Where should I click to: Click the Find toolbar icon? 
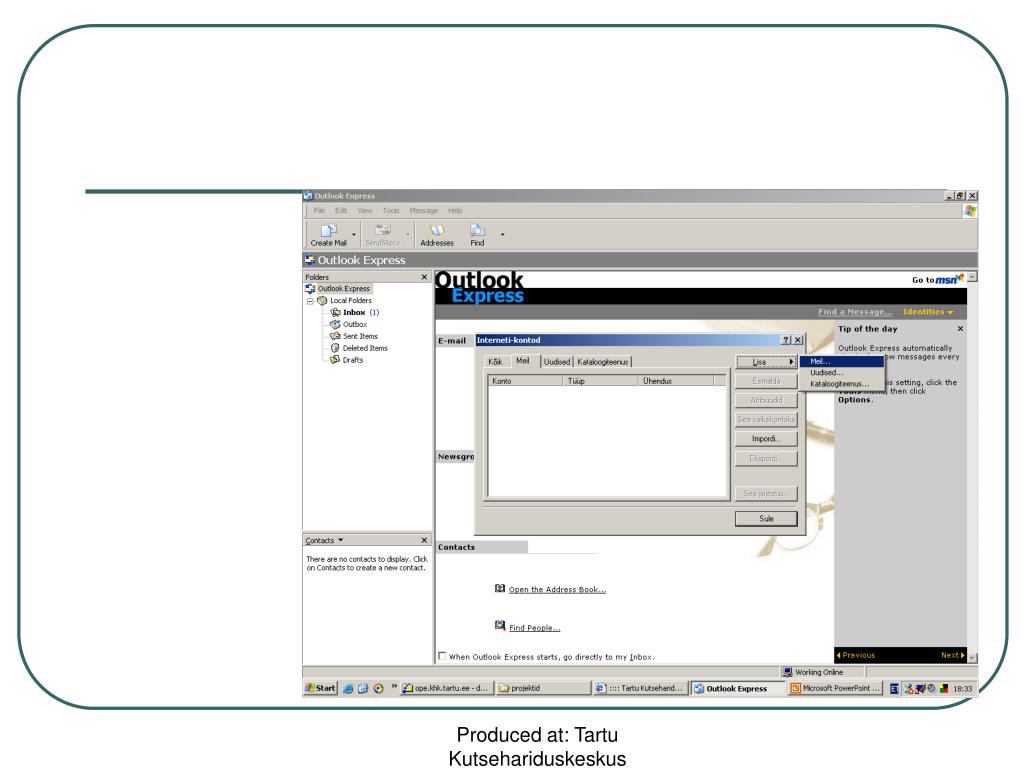(477, 235)
